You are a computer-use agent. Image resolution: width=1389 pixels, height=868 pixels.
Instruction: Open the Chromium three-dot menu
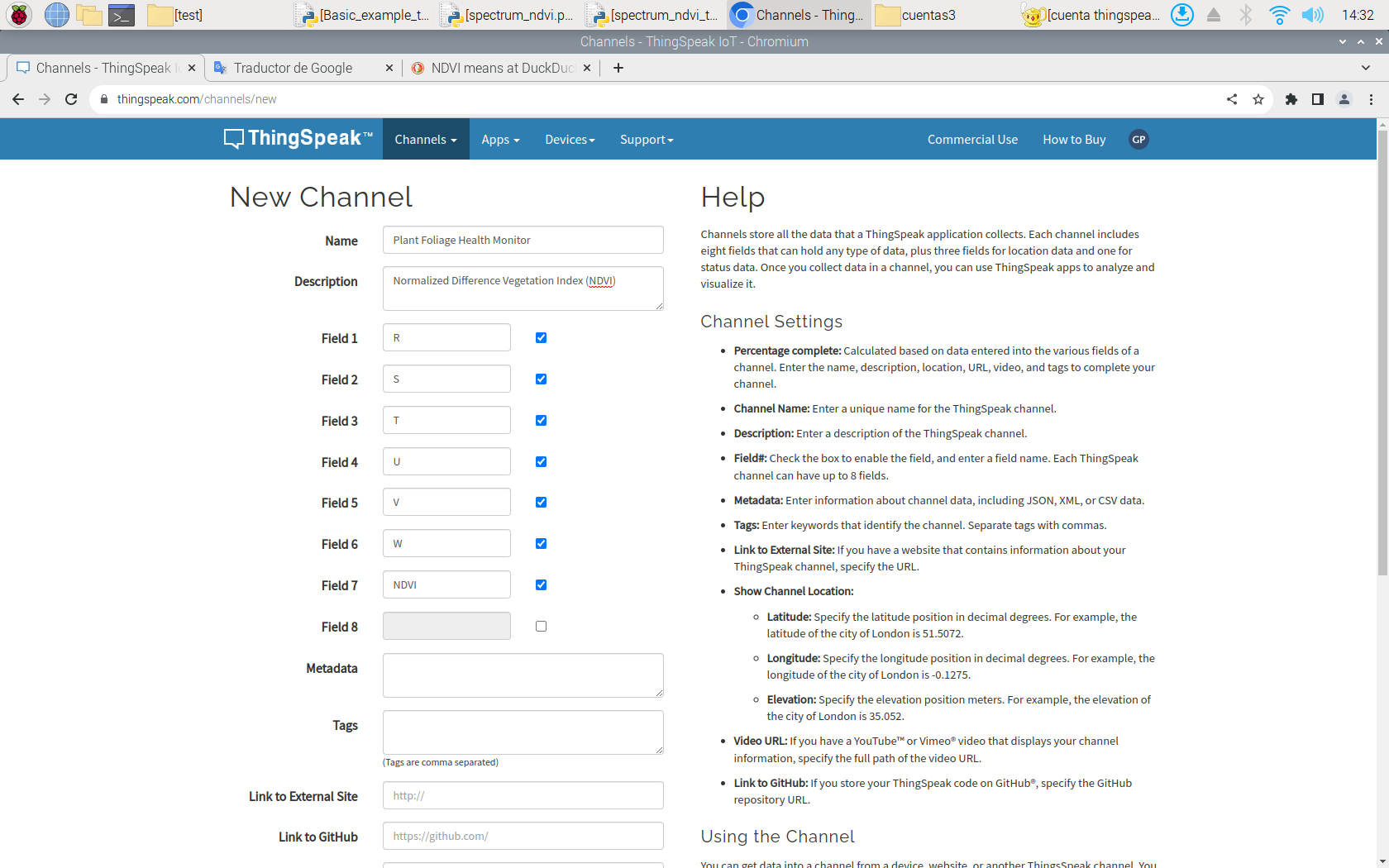[1371, 99]
